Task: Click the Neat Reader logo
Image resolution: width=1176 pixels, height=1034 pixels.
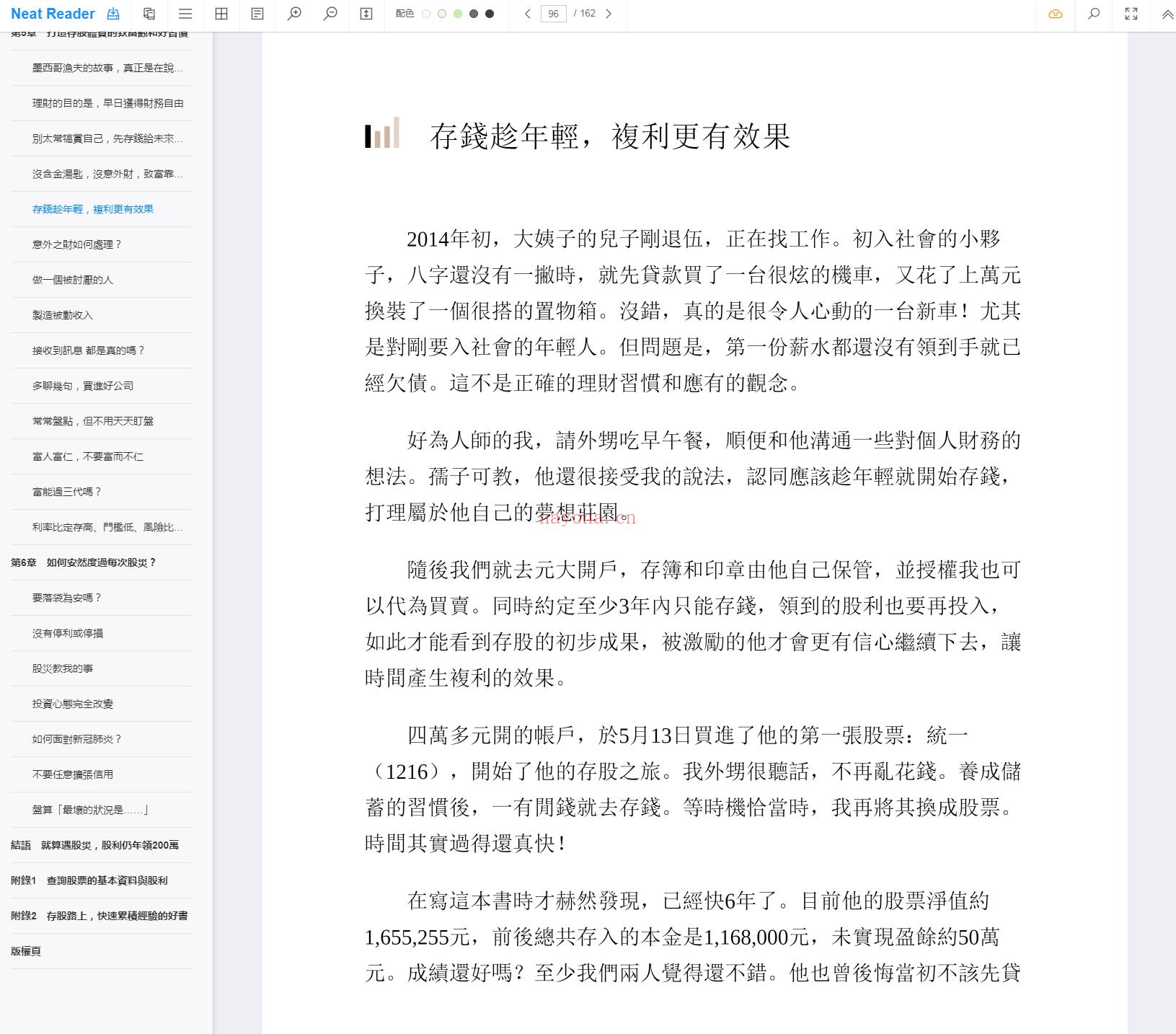Action: [53, 14]
